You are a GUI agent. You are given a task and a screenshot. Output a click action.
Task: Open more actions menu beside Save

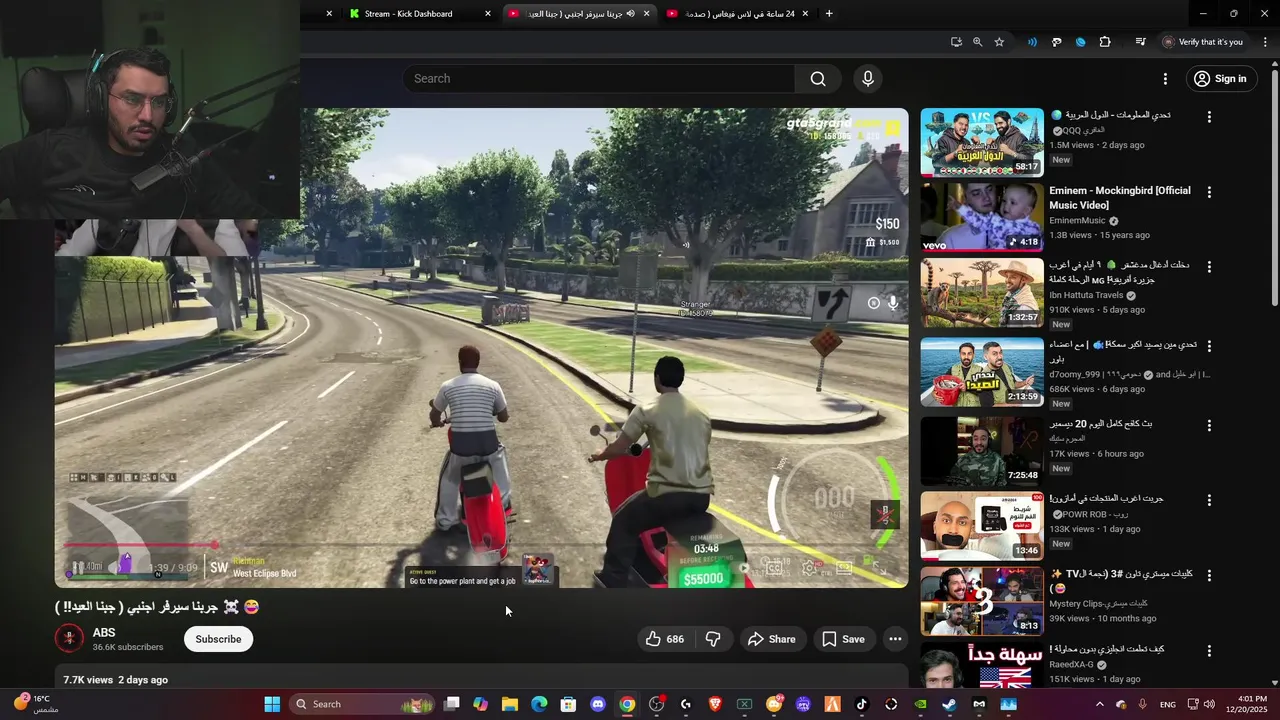point(895,639)
